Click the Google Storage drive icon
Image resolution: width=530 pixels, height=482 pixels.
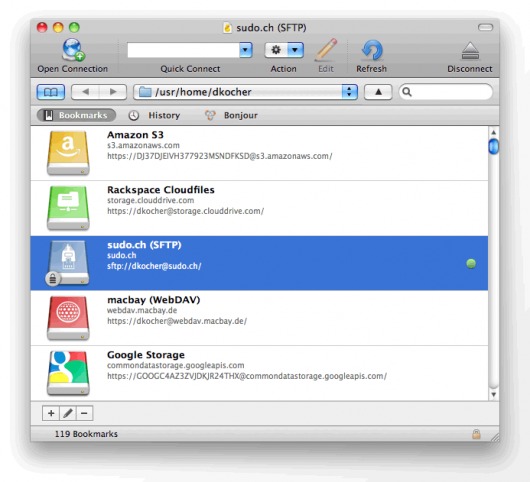pyautogui.click(x=68, y=373)
